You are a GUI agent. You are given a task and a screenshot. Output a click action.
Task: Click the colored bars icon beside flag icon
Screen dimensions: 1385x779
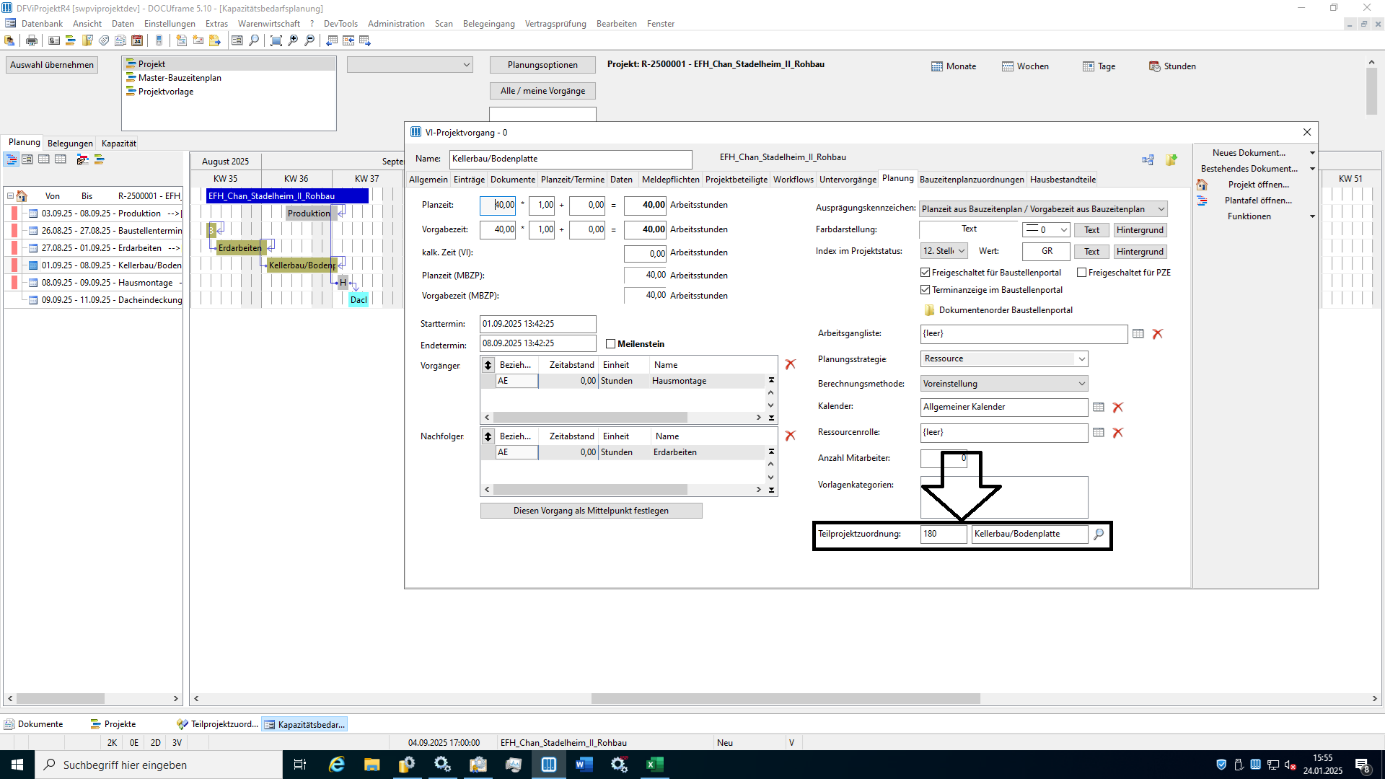click(99, 159)
